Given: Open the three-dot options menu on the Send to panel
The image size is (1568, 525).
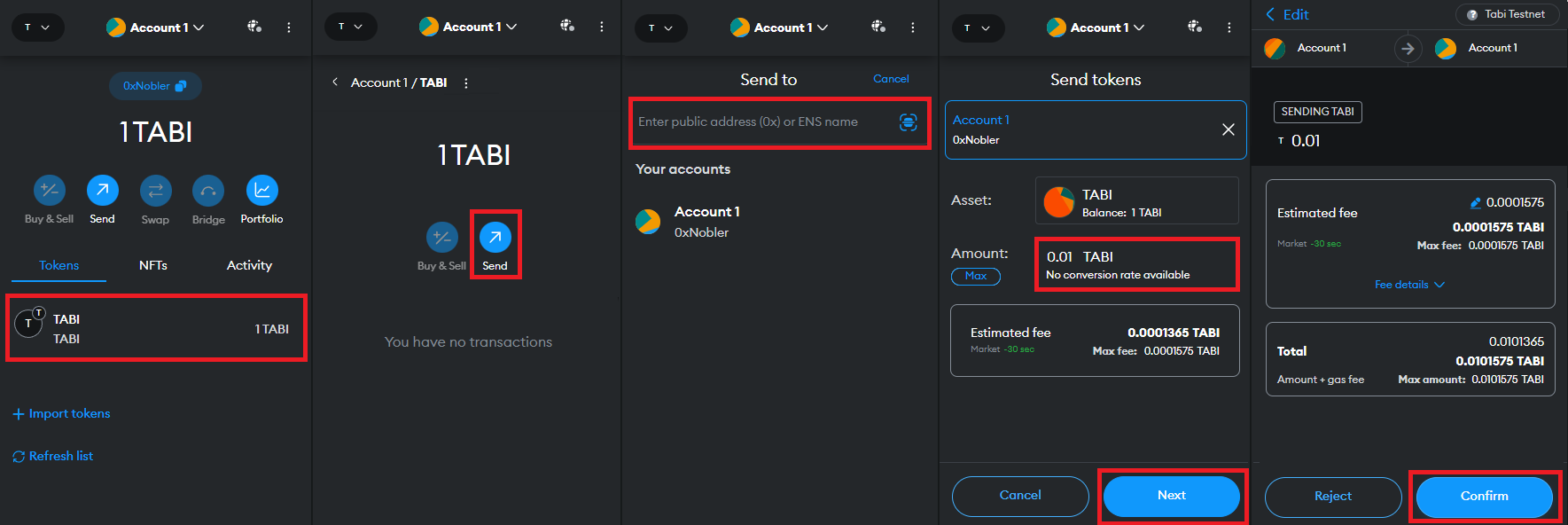Looking at the screenshot, I should click(913, 27).
